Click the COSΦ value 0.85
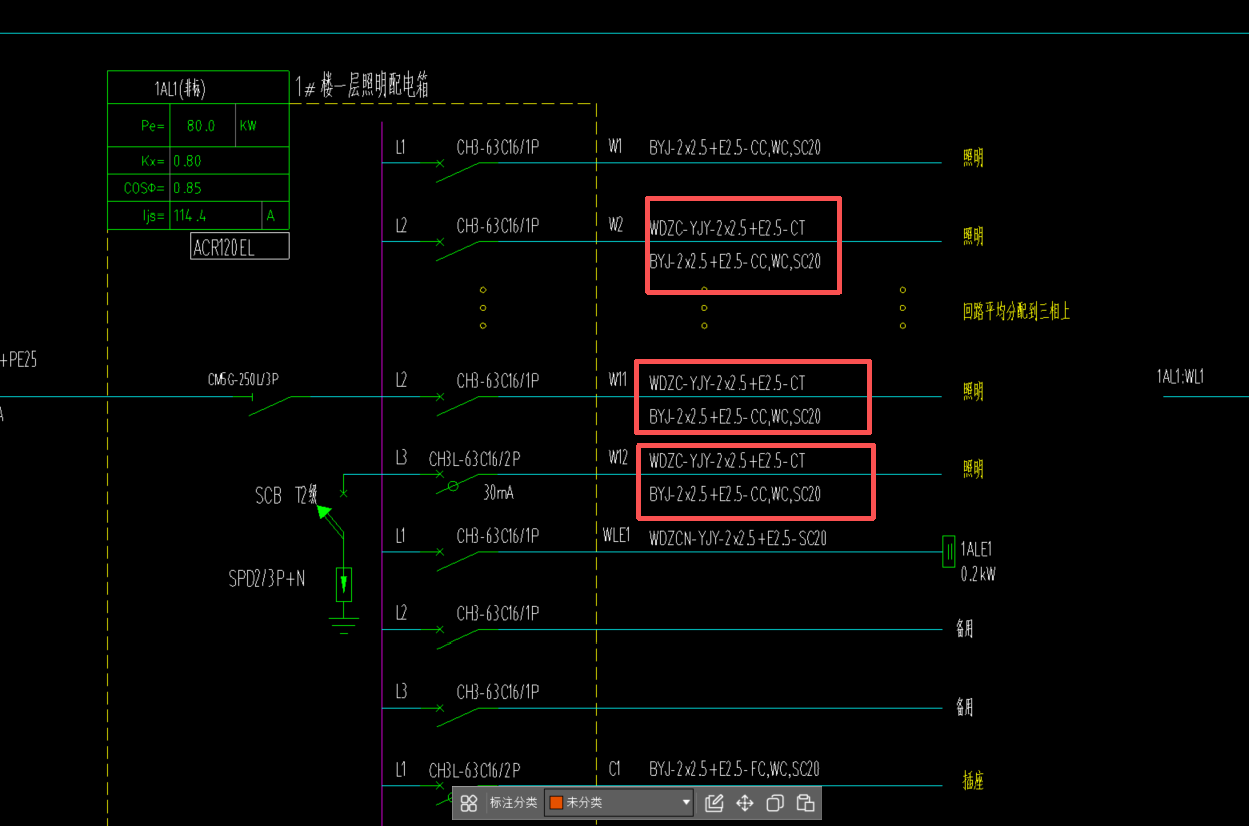Image resolution: width=1249 pixels, height=826 pixels. click(187, 188)
